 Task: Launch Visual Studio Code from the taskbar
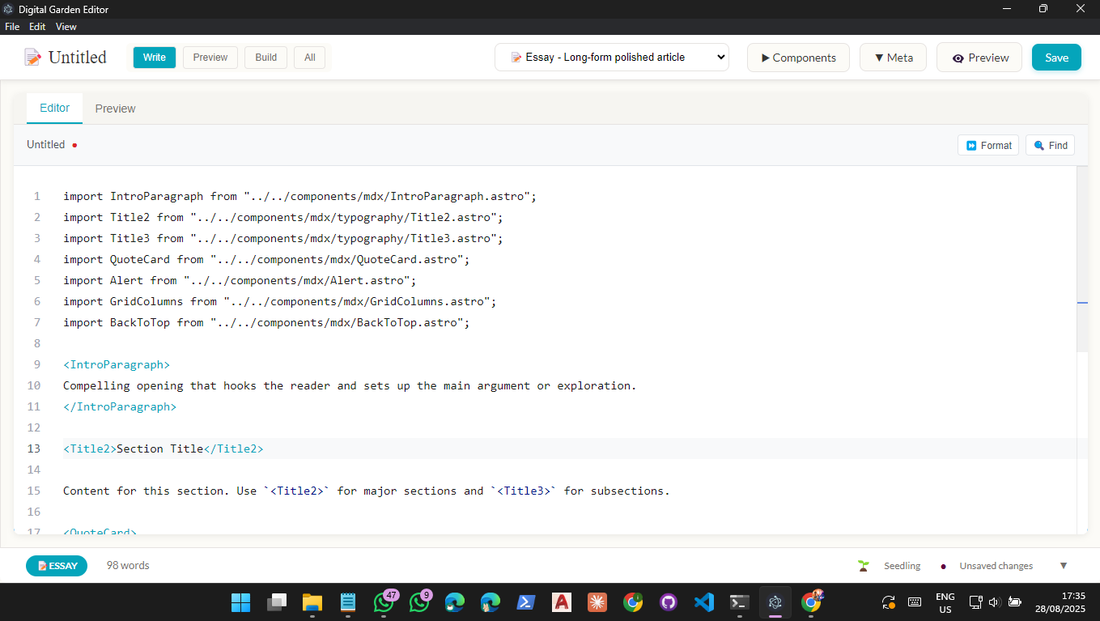[704, 603]
